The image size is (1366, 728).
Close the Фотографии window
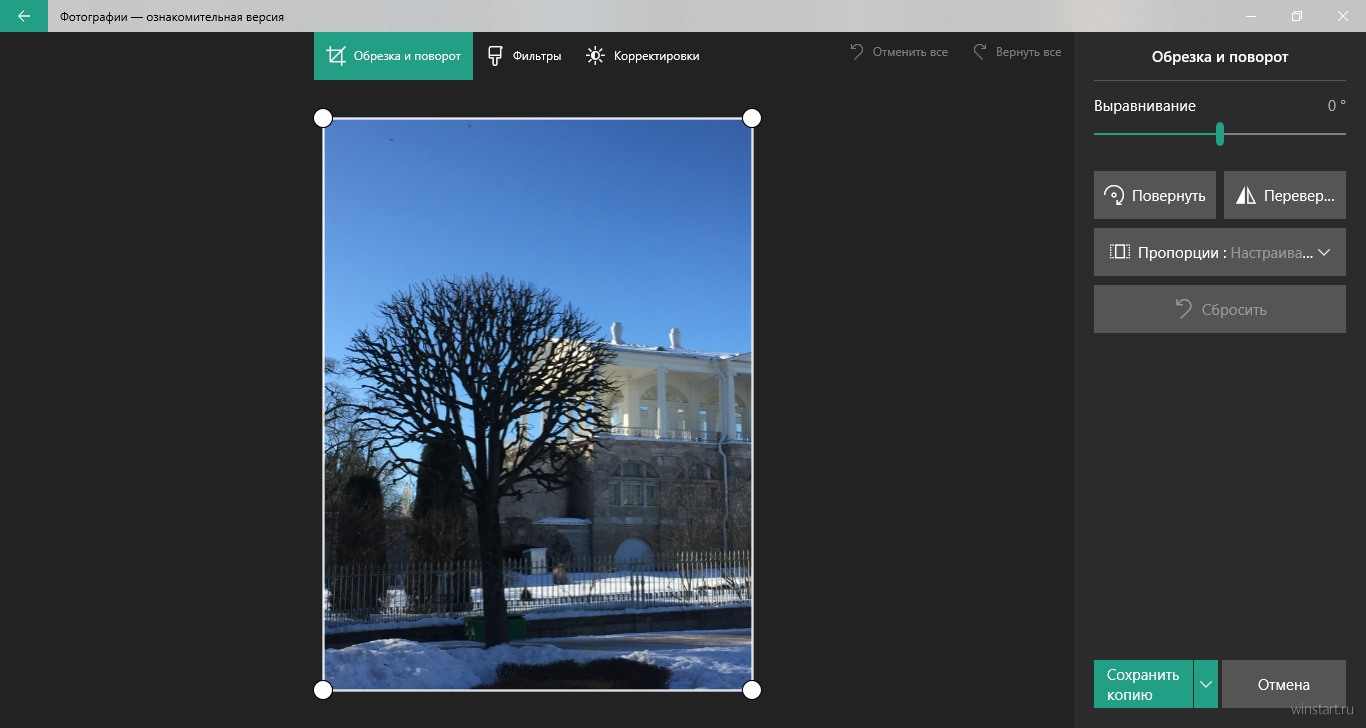tap(1342, 16)
